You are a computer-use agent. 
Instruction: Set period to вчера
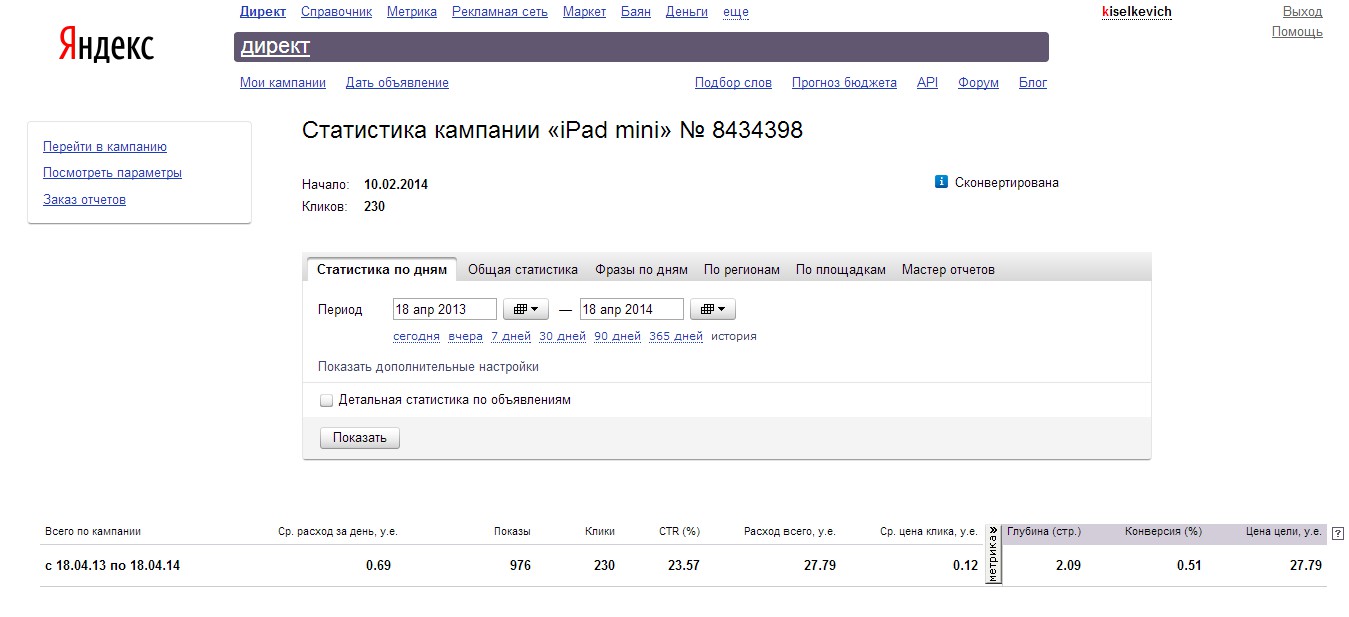click(x=466, y=336)
